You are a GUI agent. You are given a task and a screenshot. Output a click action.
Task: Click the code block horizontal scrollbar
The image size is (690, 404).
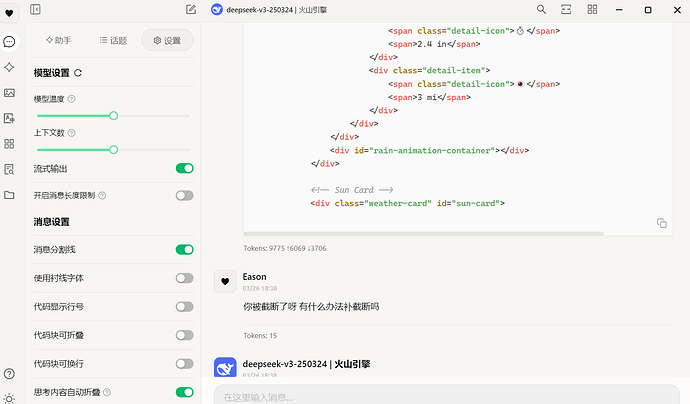tap(423, 233)
